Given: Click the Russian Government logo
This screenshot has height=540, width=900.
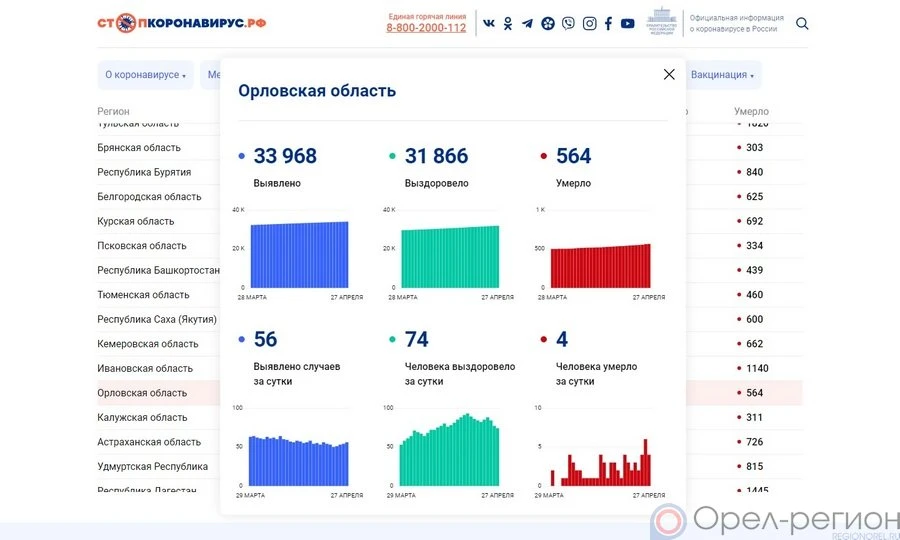Looking at the screenshot, I should click(x=661, y=22).
